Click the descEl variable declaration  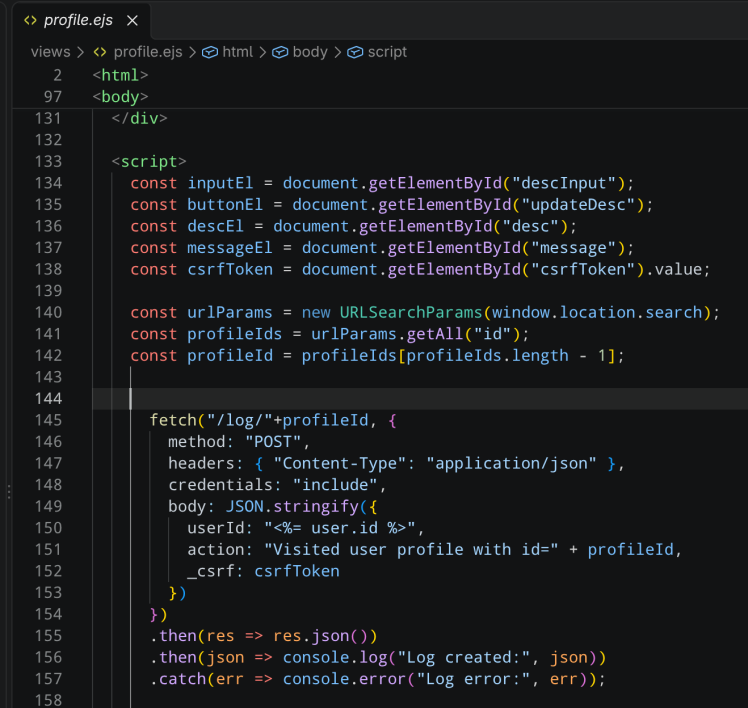(215, 226)
